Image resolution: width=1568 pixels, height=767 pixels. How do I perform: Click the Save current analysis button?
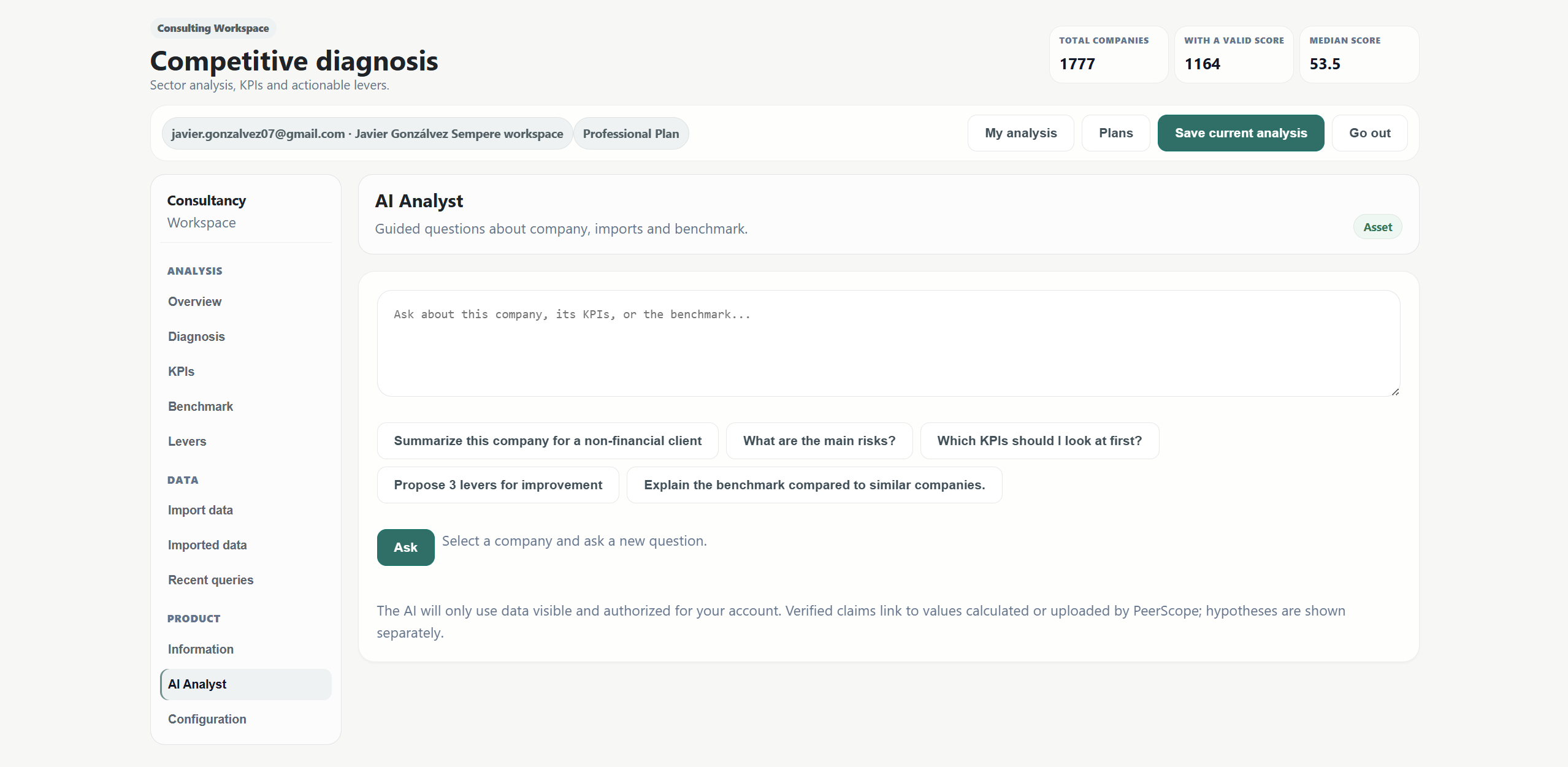pyautogui.click(x=1241, y=133)
